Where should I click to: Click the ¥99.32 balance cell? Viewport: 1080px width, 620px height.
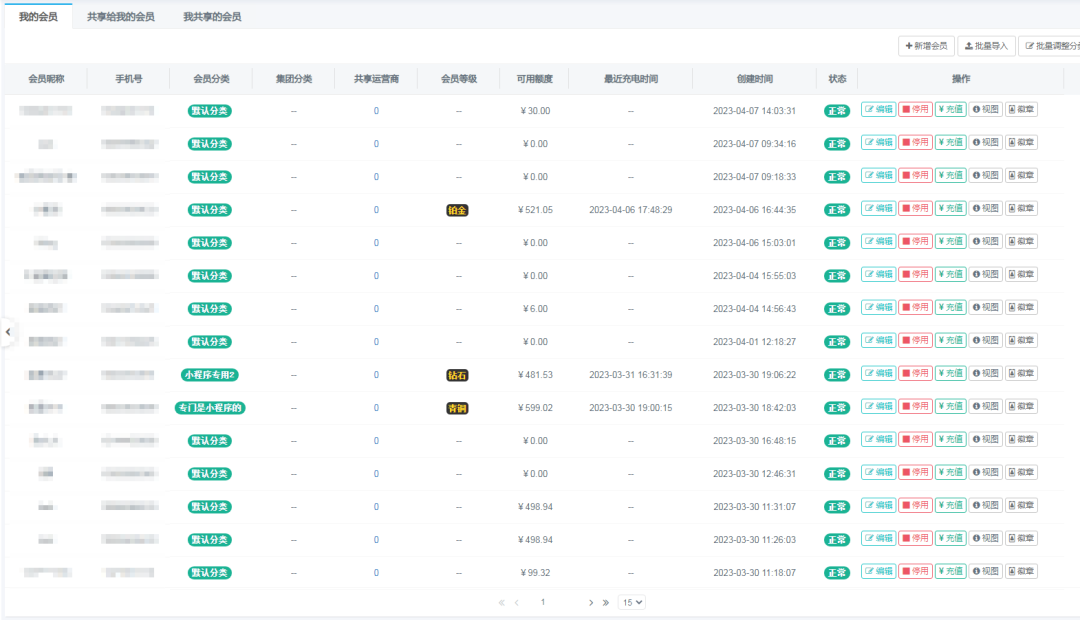click(x=535, y=573)
